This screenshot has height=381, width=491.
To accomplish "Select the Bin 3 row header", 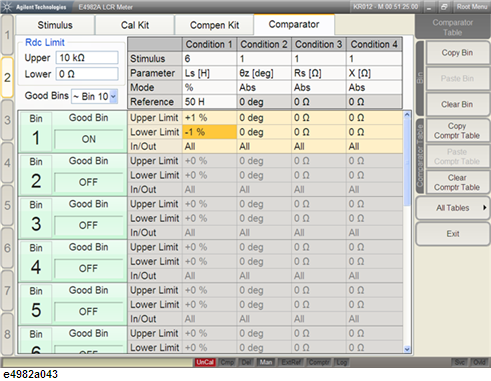I will pos(36,218).
